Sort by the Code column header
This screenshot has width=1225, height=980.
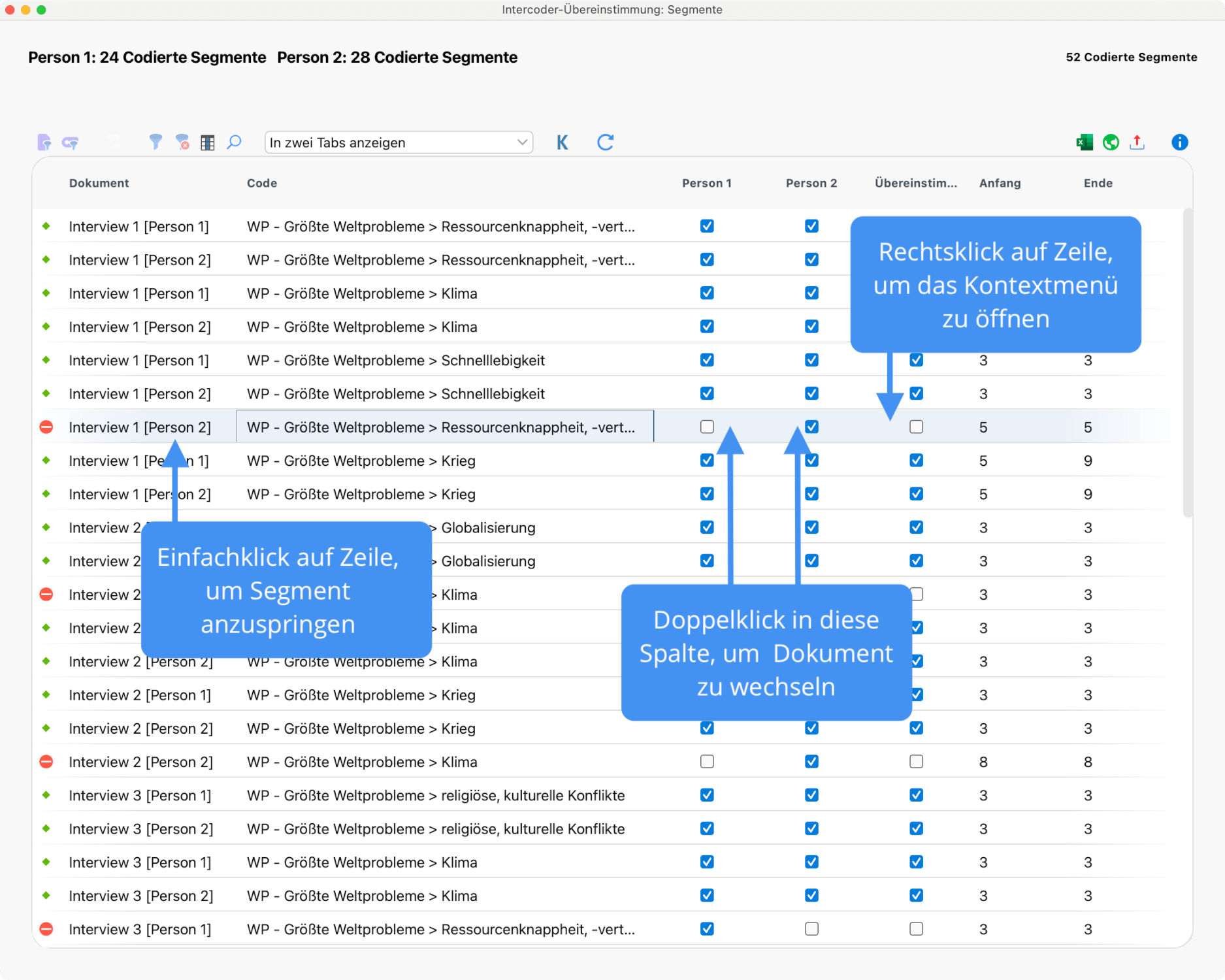click(261, 183)
